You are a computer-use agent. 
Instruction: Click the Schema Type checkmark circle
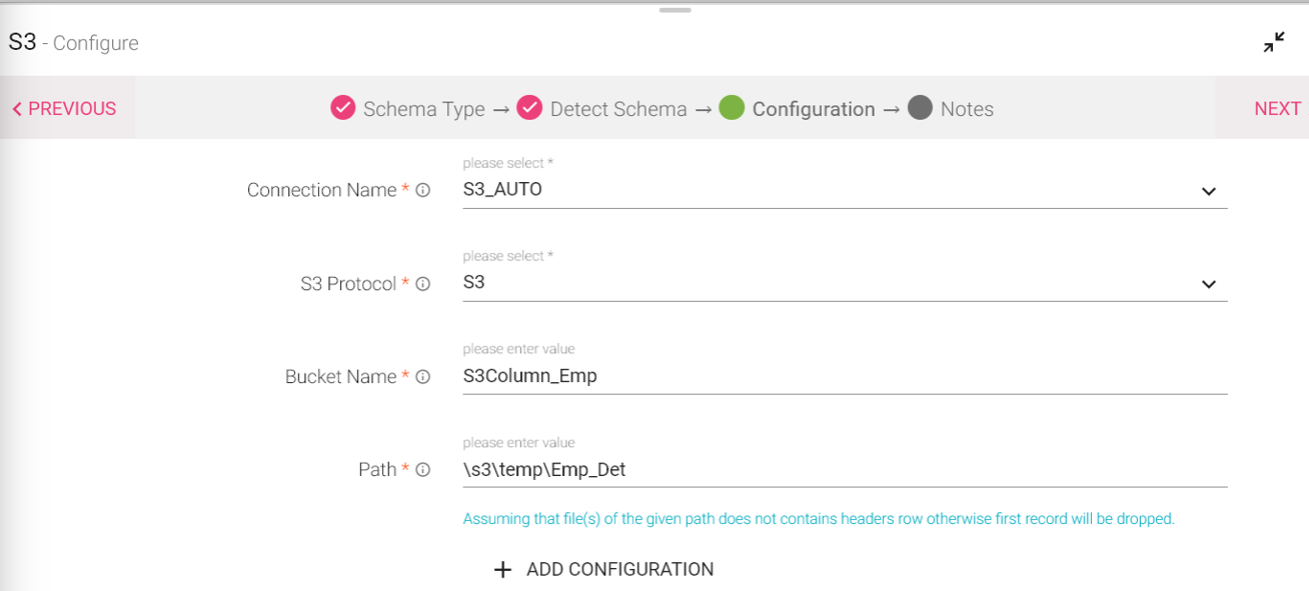click(343, 108)
